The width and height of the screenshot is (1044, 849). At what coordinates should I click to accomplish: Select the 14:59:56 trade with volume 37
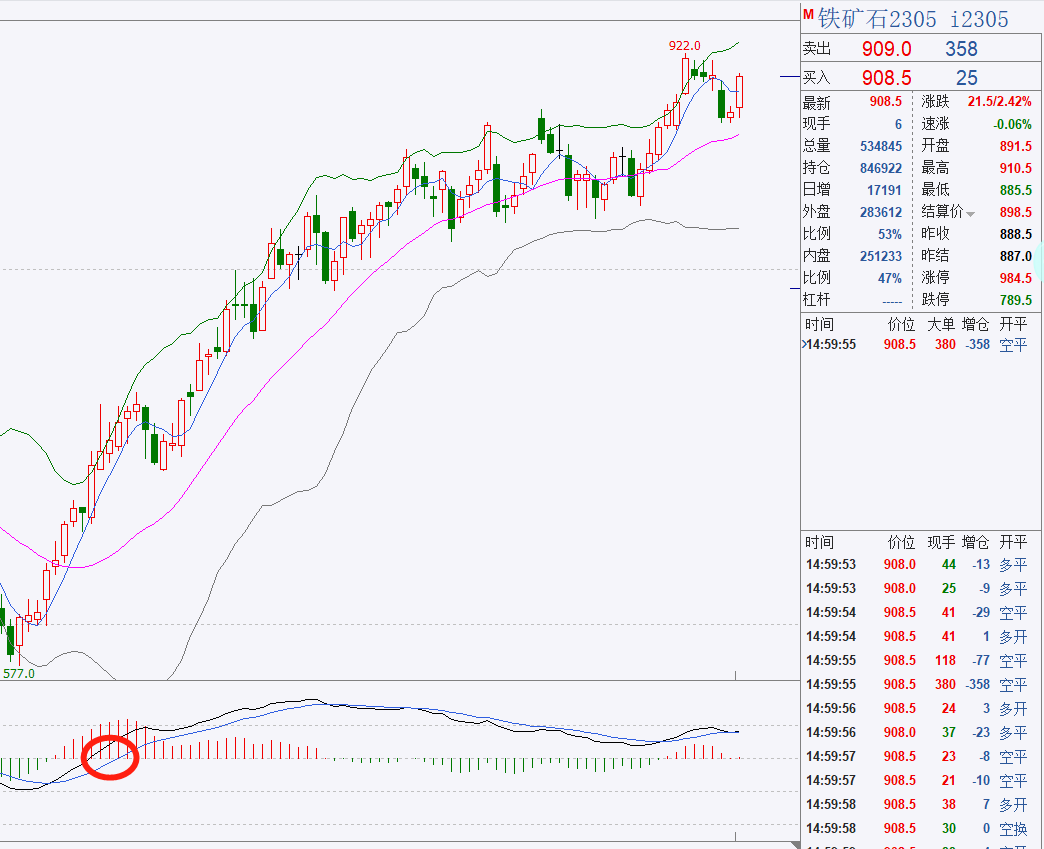pos(922,733)
